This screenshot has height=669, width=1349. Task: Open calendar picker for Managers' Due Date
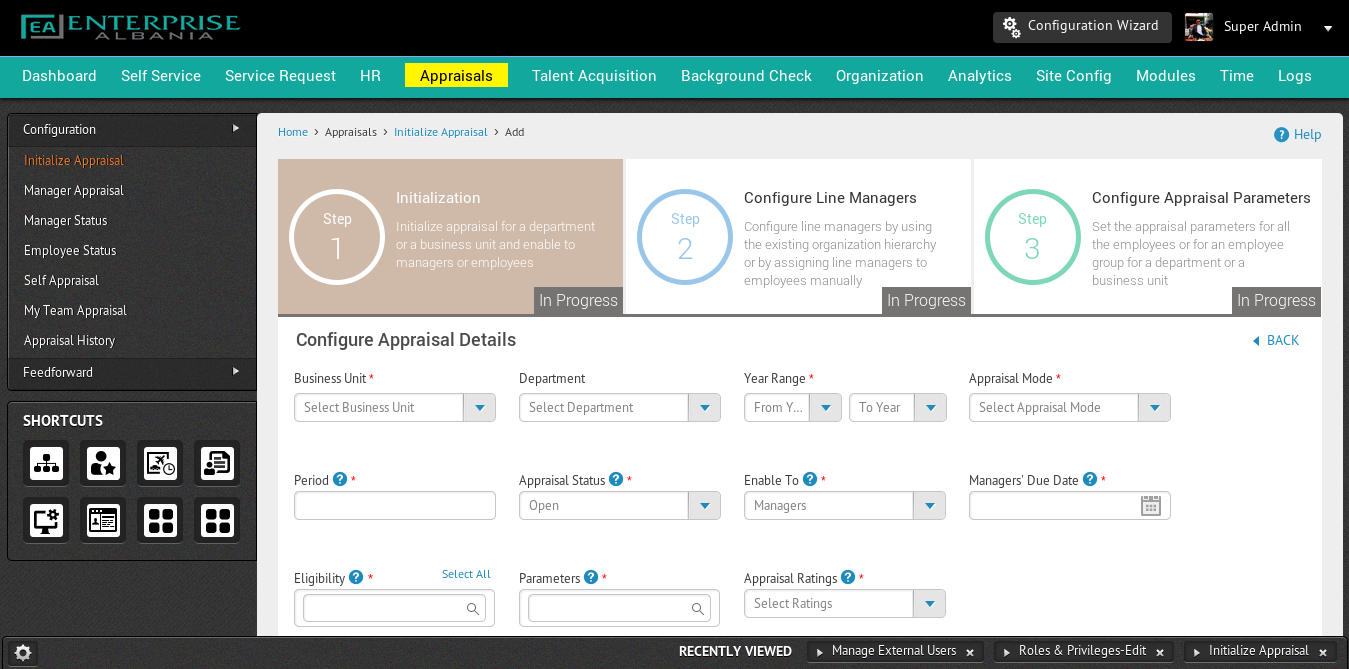pos(1150,506)
